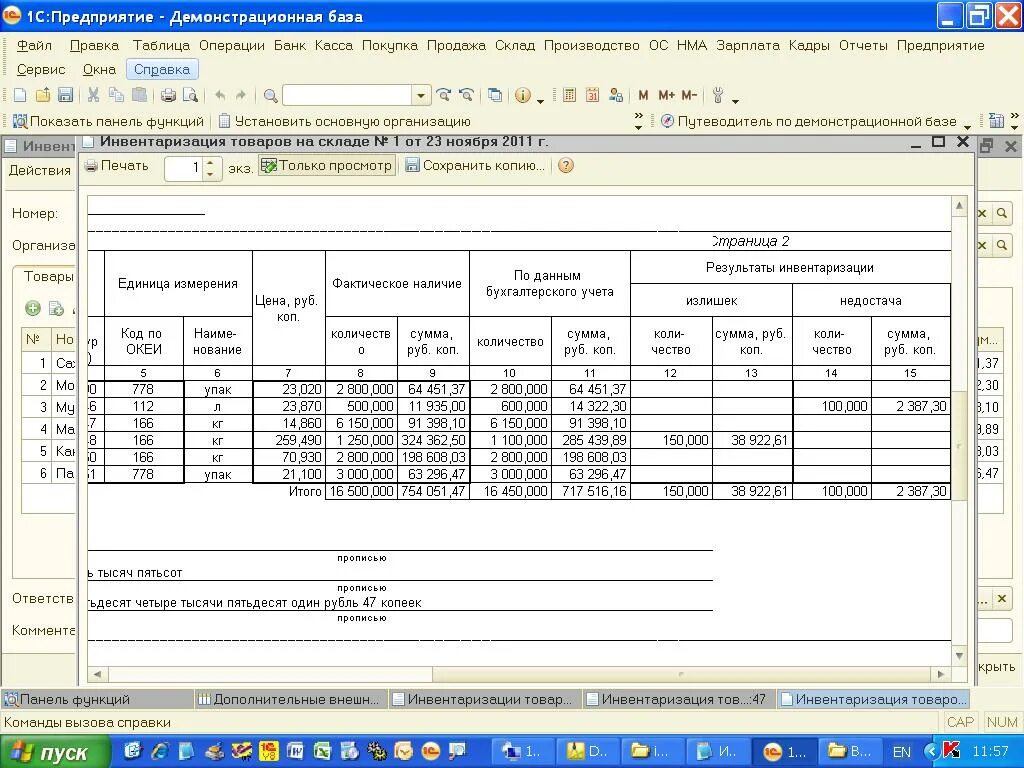Click the wrench settings icon
This screenshot has width=1024, height=768.
tap(718, 95)
